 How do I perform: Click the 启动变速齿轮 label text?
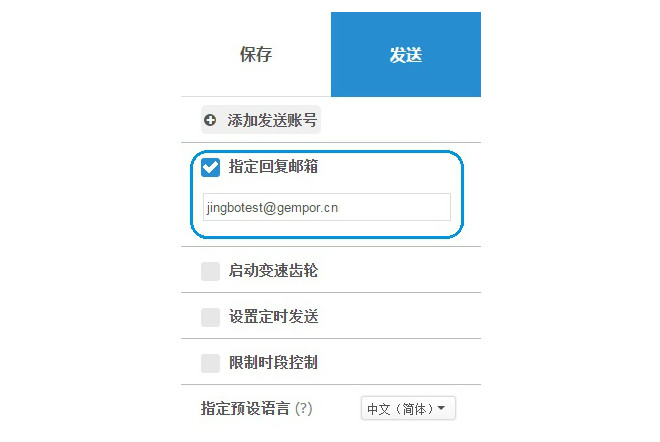(x=274, y=271)
